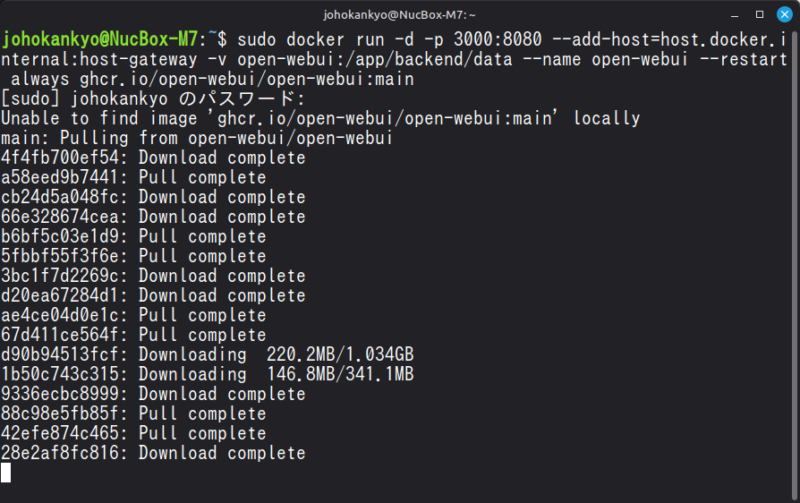
Task: Click the 28e2af8fc816 Download complete line
Action: (153, 453)
